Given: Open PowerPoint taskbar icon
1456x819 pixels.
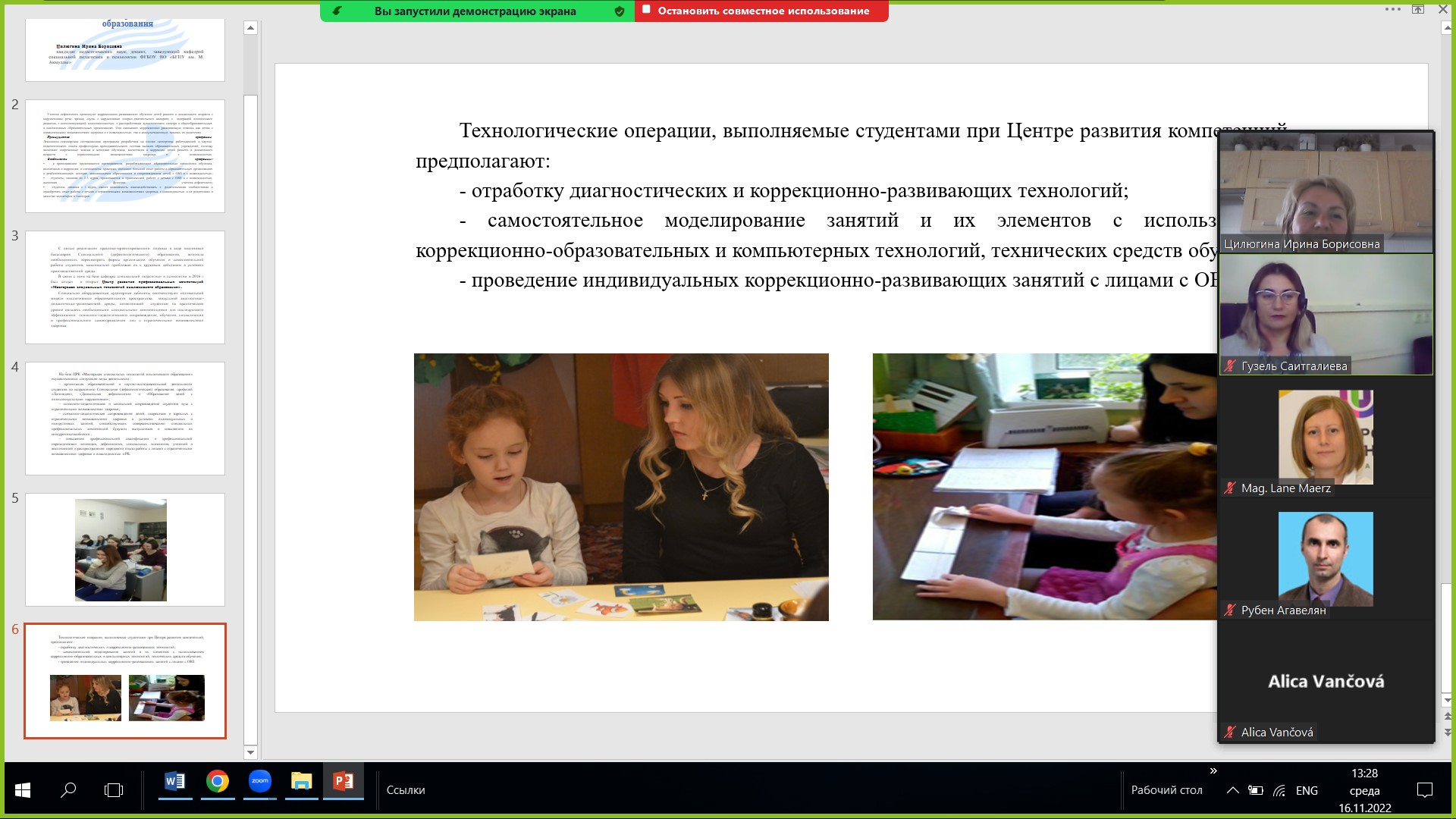Looking at the screenshot, I should pyautogui.click(x=343, y=782).
